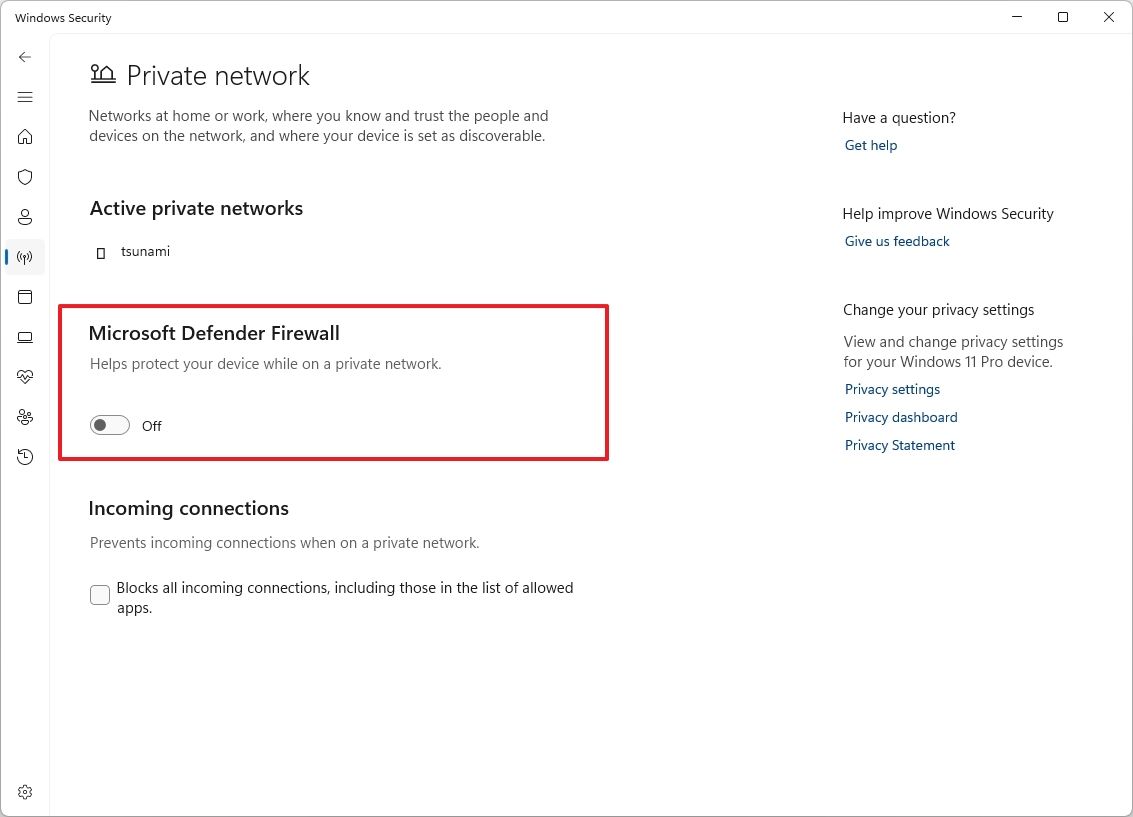The height and width of the screenshot is (817, 1133).
Task: Navigate back with the arrow
Action: [25, 57]
